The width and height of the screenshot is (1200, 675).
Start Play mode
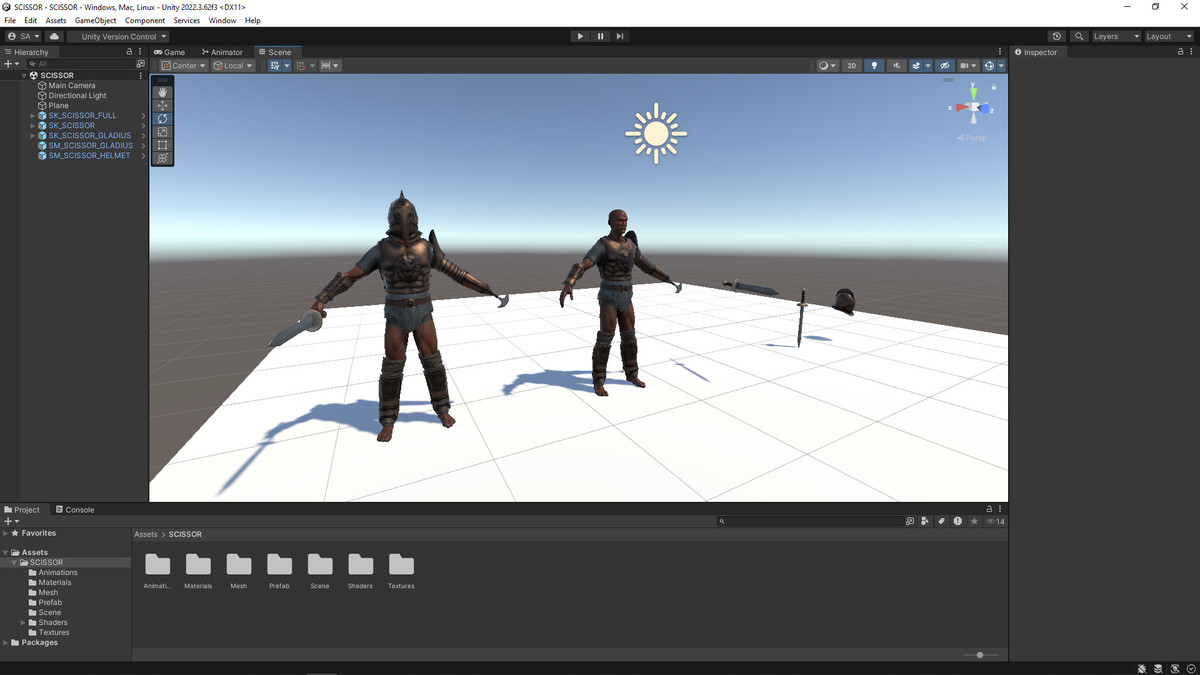pos(580,36)
